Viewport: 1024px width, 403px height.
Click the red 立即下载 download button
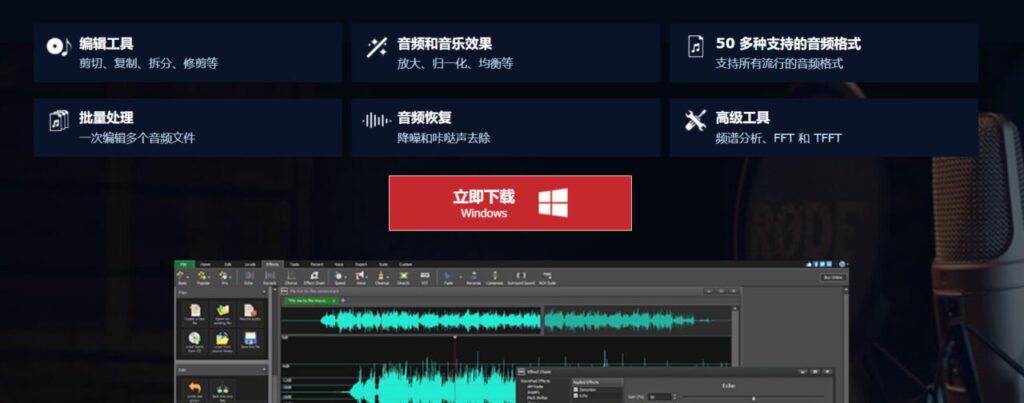click(510, 203)
